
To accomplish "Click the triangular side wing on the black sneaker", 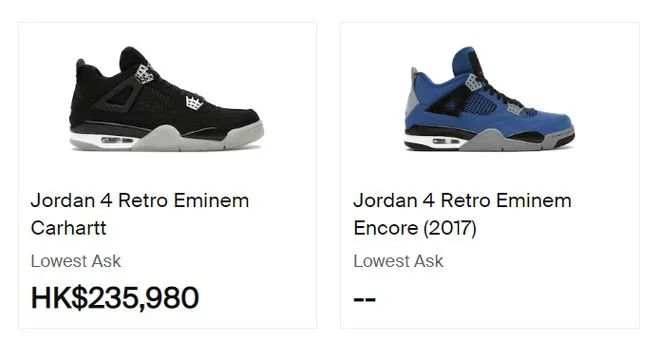I will [x=118, y=96].
